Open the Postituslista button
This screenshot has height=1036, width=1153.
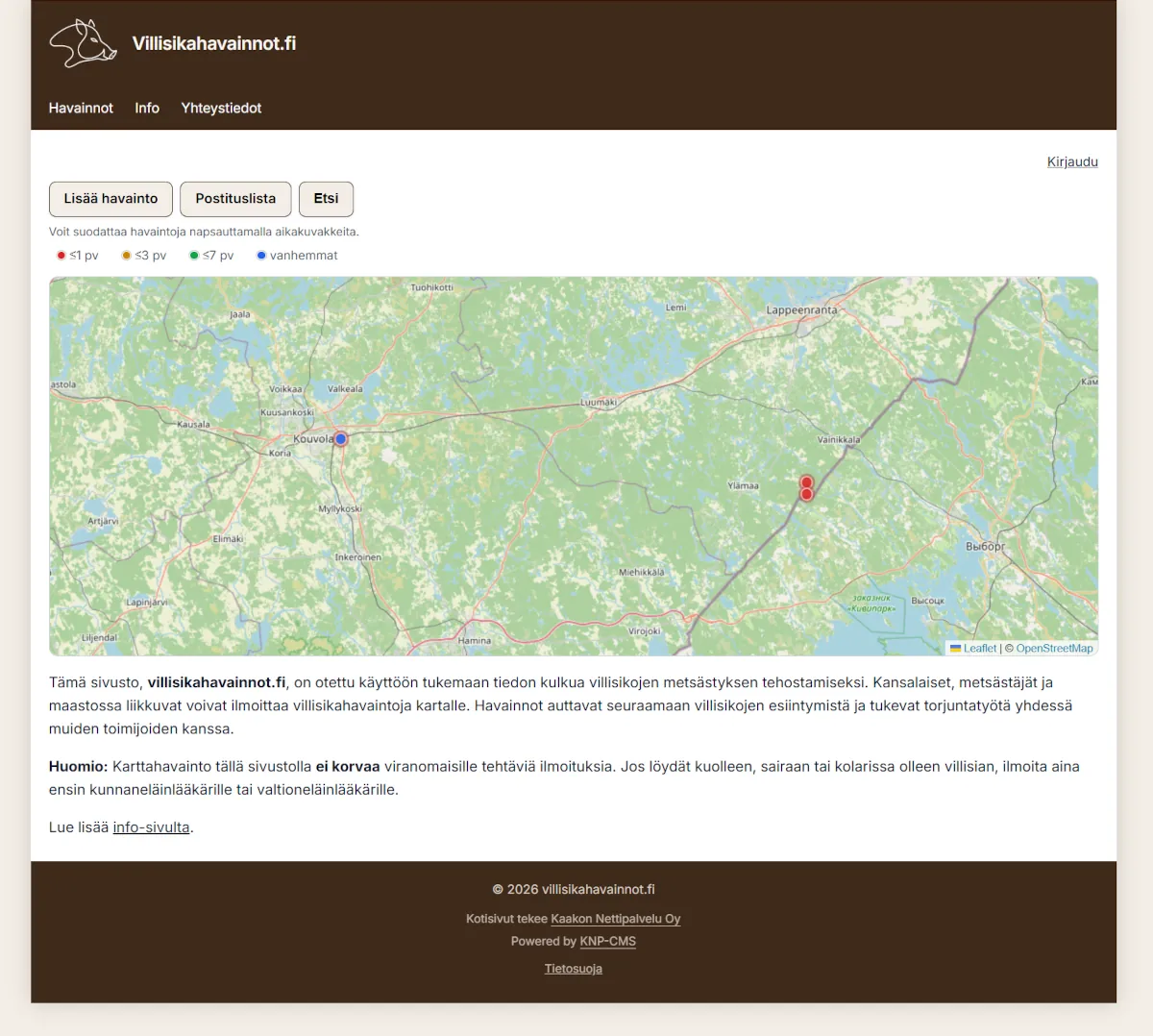tap(235, 199)
